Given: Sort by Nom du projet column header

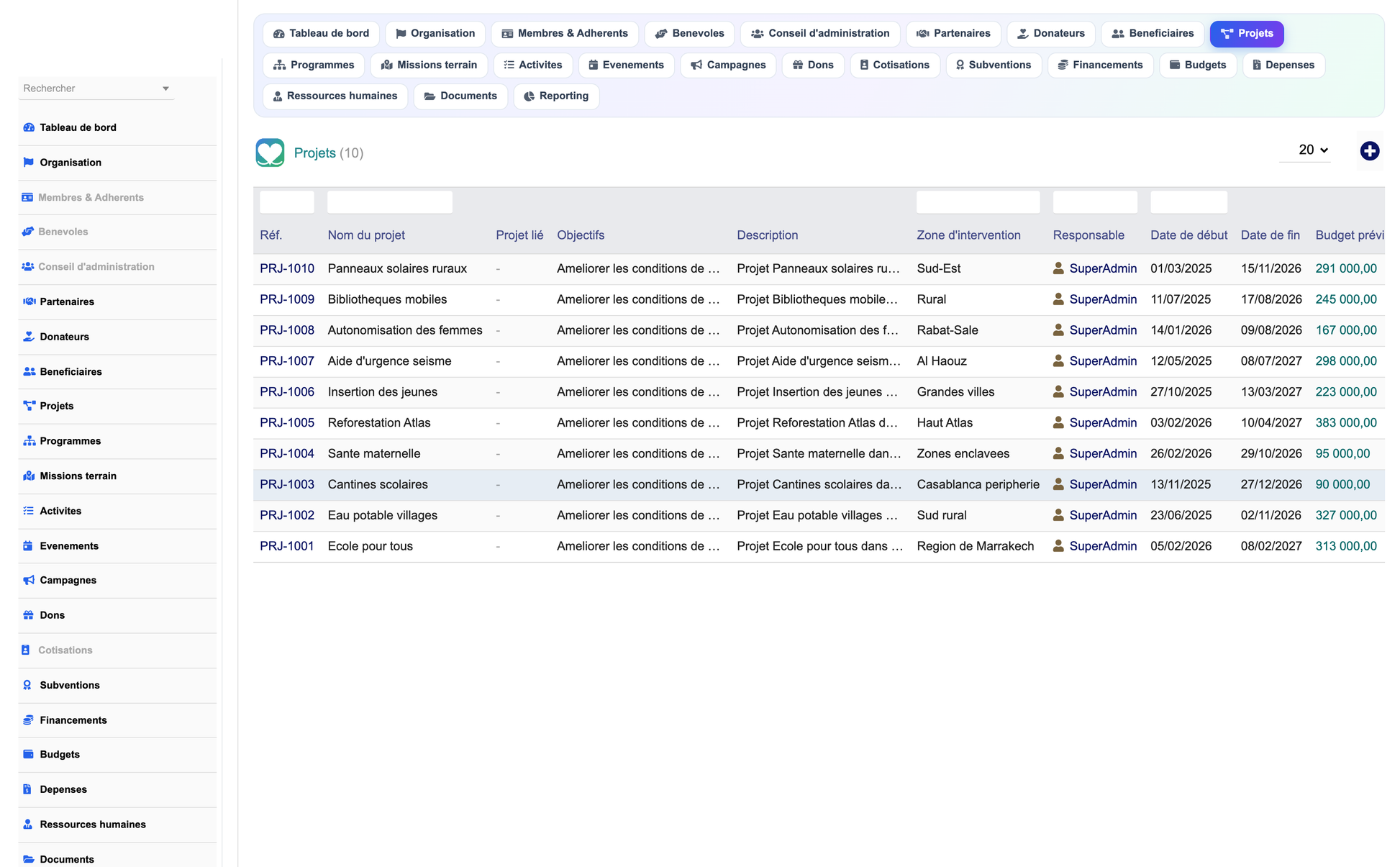Looking at the screenshot, I should 366,235.
